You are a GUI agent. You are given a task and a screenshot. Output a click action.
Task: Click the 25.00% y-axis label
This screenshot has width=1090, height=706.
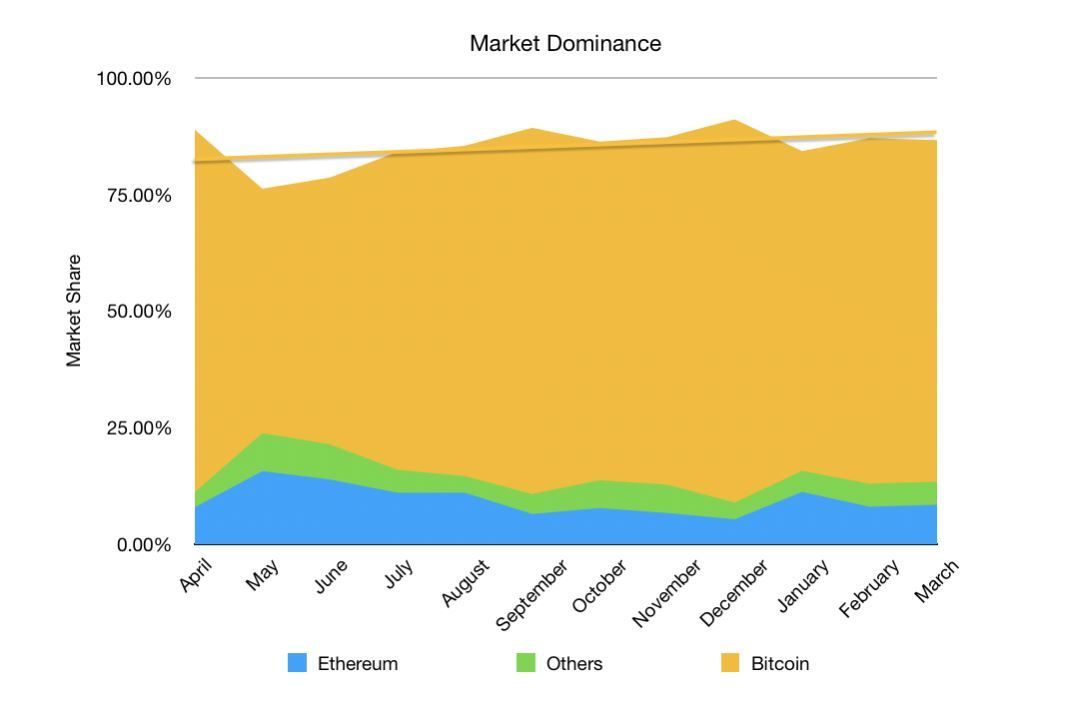point(138,428)
